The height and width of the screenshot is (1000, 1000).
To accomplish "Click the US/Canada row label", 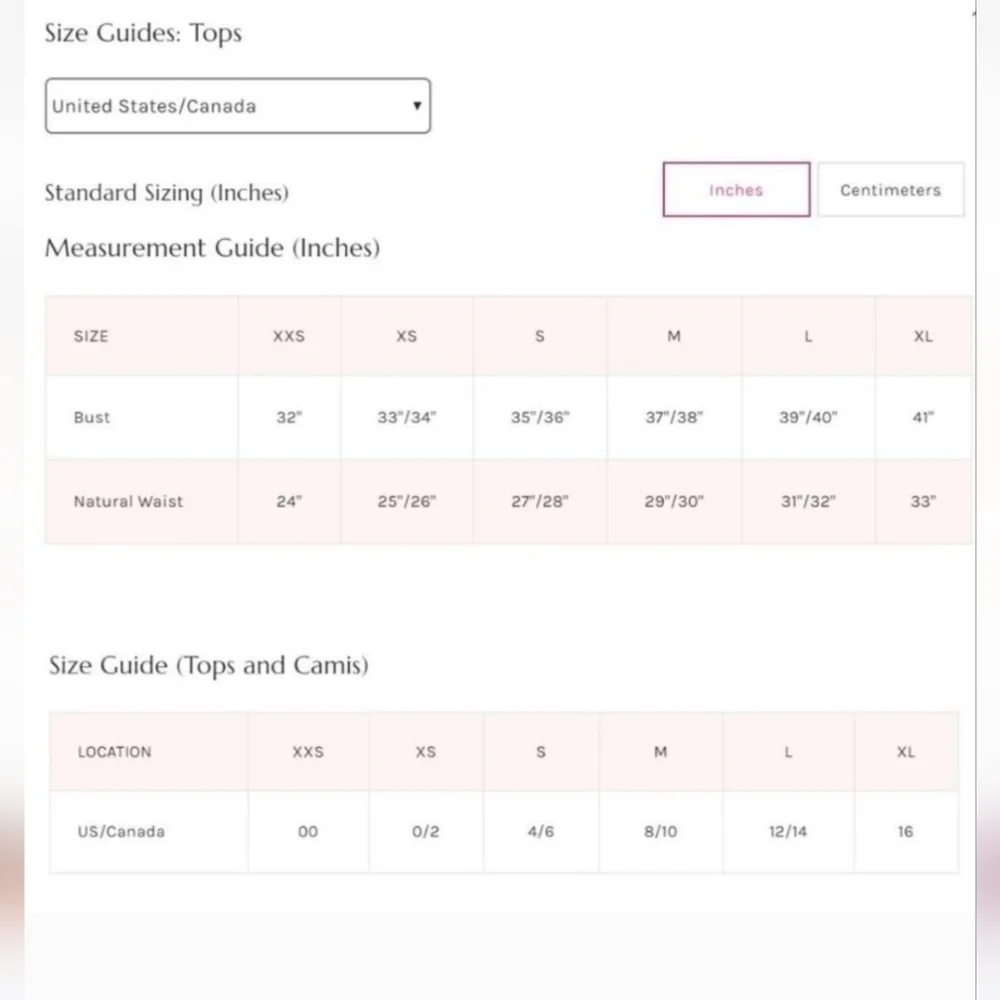I will pos(121,832).
